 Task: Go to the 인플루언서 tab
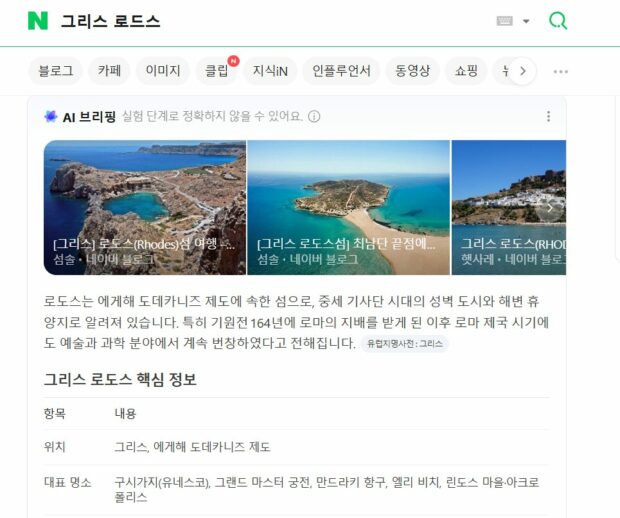341,71
